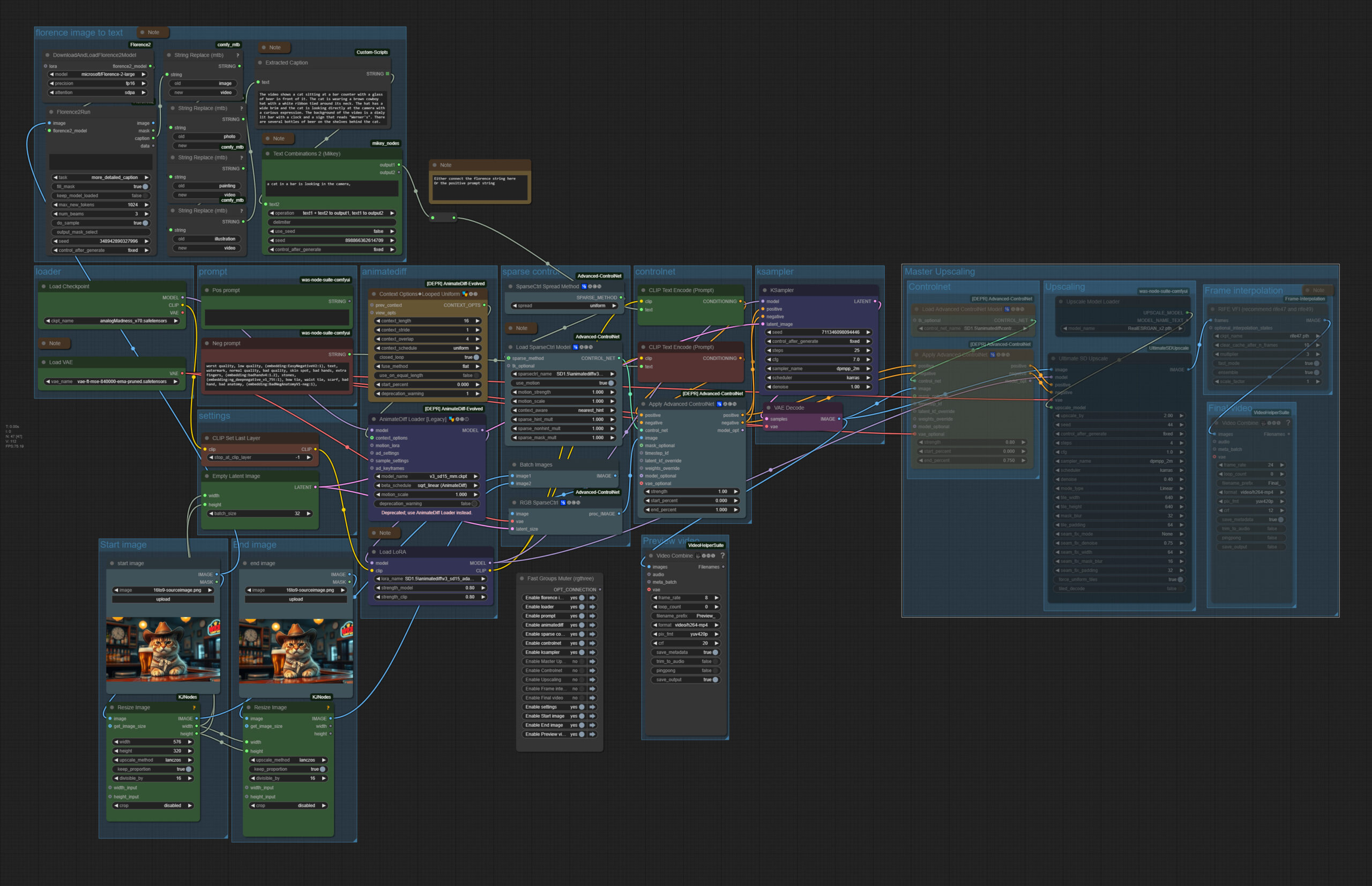Collapse Fast Groups Muter node via title dot
Screen dimensions: 1372x886
point(521,579)
